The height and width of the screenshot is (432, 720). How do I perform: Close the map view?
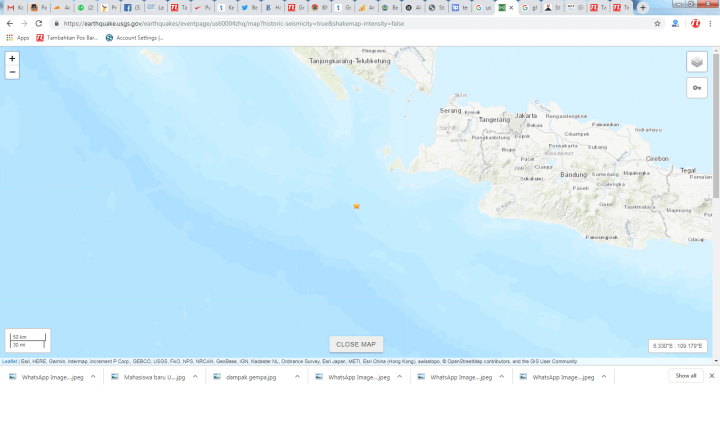[356, 344]
